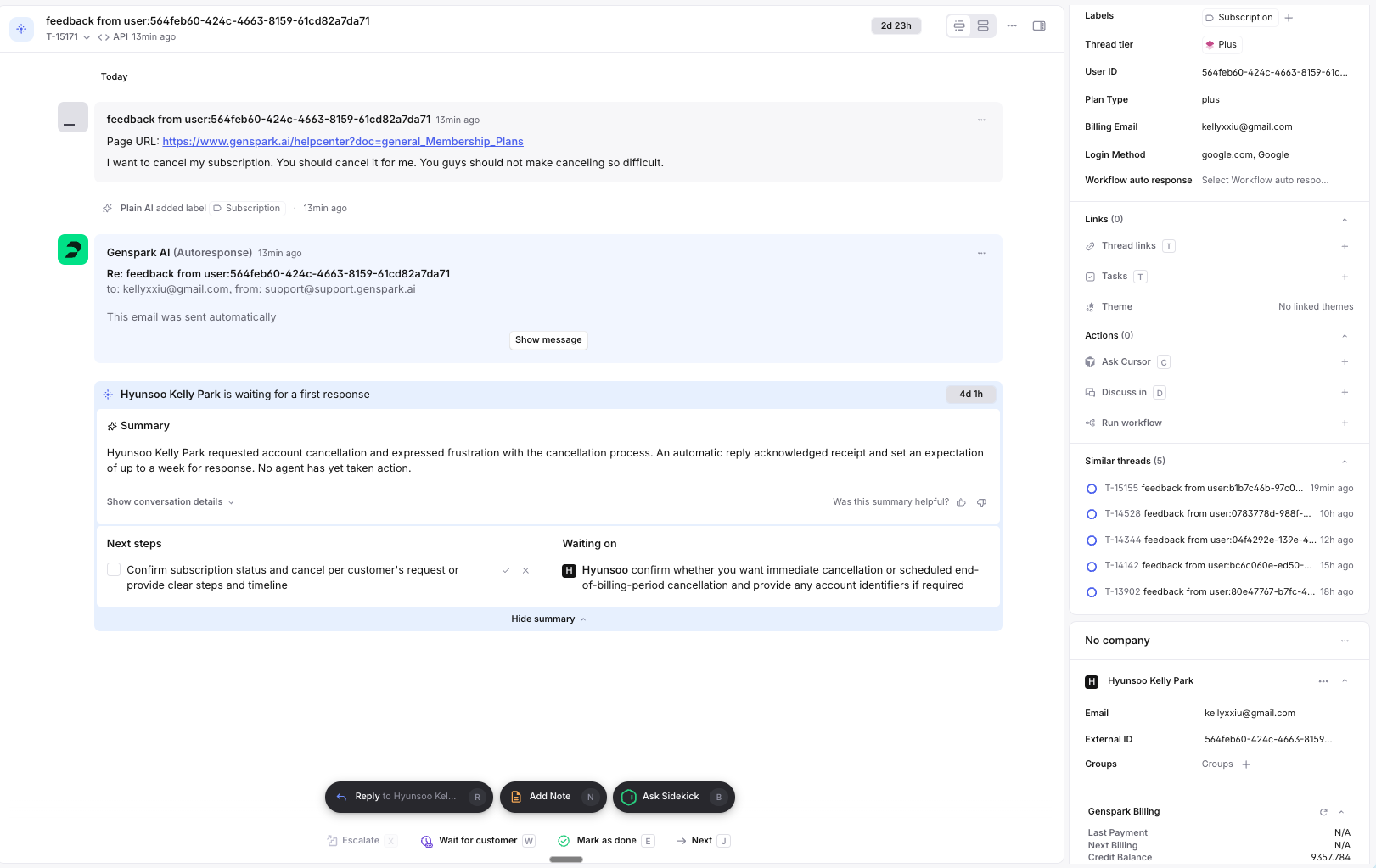Screen dimensions: 1376x868
Task: Collapse the summary with Hide summary
Action: click(x=548, y=619)
